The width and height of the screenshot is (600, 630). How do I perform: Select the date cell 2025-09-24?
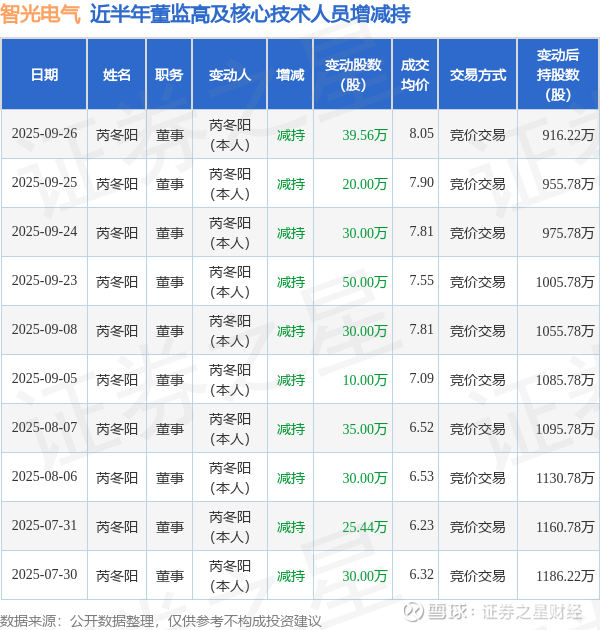(44, 232)
